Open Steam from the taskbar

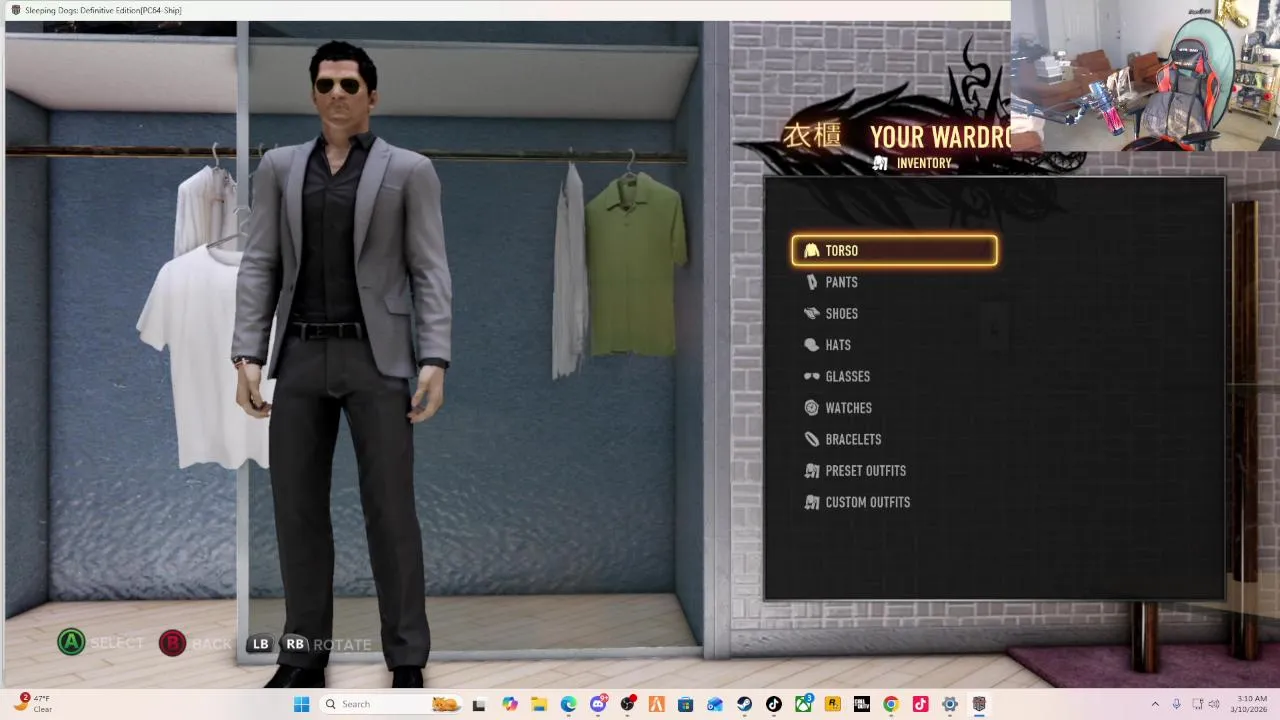pos(744,704)
